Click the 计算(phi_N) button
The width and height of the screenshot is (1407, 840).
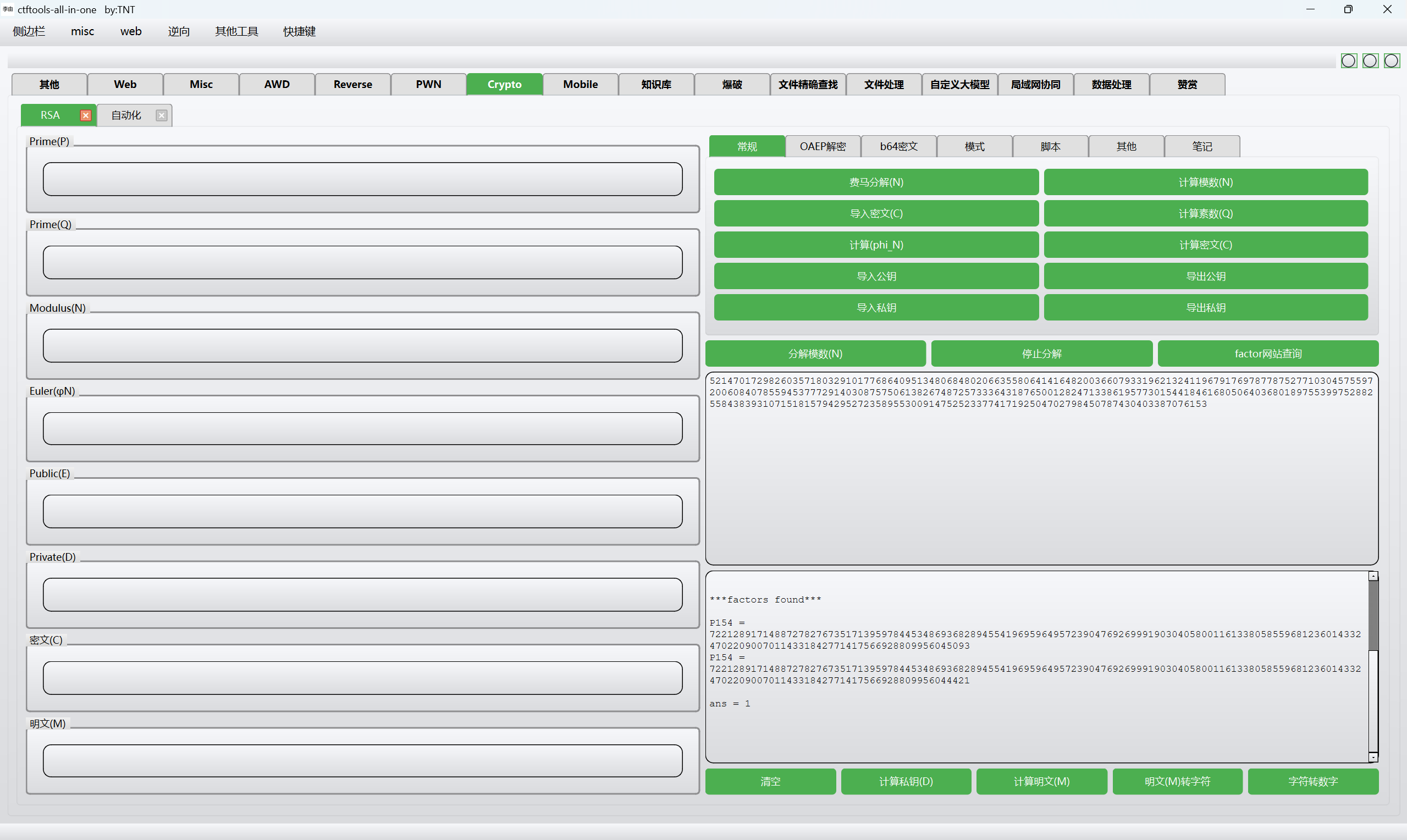point(876,245)
